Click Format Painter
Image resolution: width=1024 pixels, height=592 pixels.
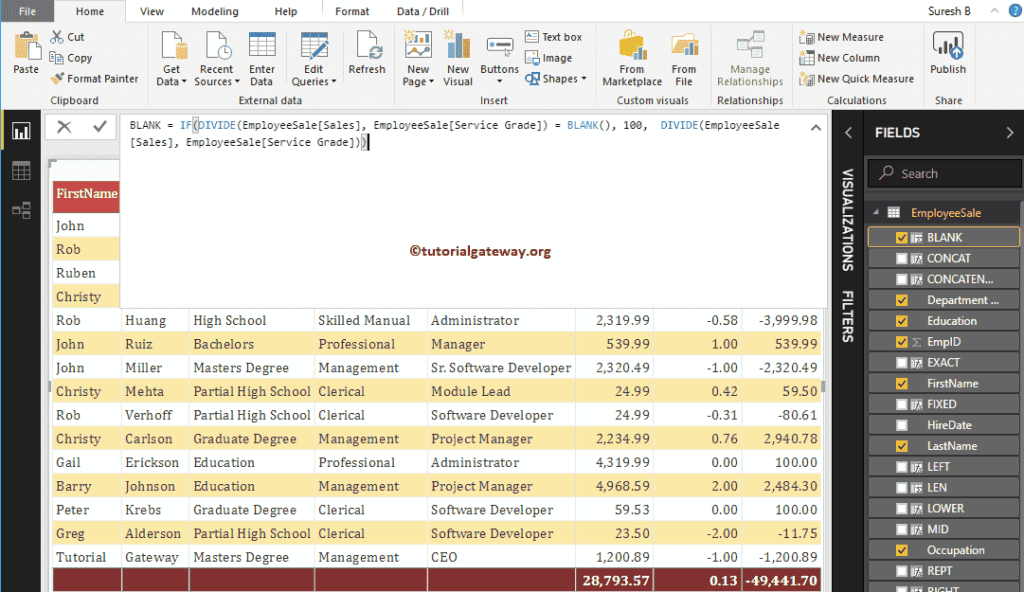coord(94,79)
